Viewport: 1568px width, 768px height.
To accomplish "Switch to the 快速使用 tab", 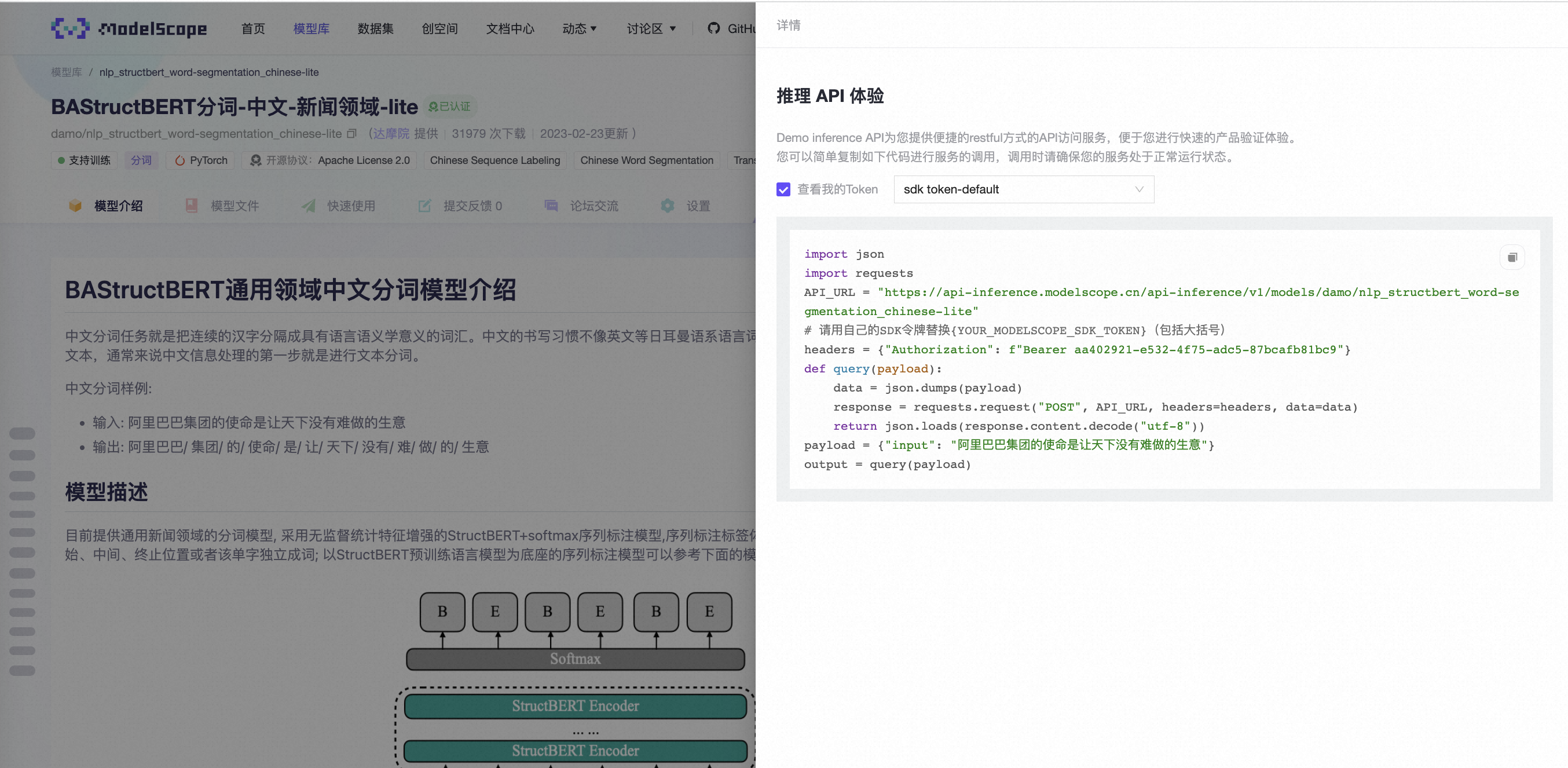I will click(338, 206).
